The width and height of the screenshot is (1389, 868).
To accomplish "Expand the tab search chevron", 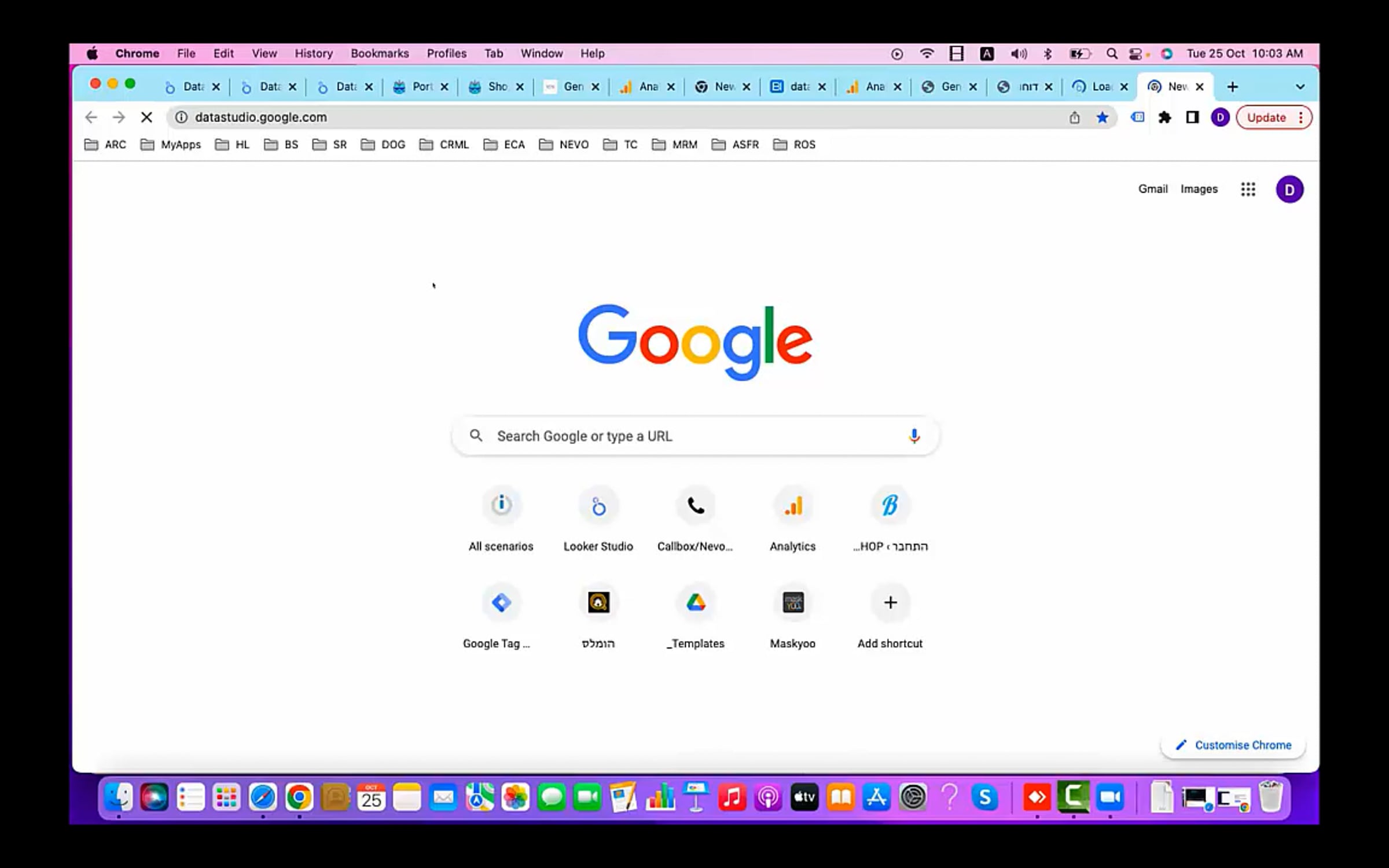I will click(1300, 87).
